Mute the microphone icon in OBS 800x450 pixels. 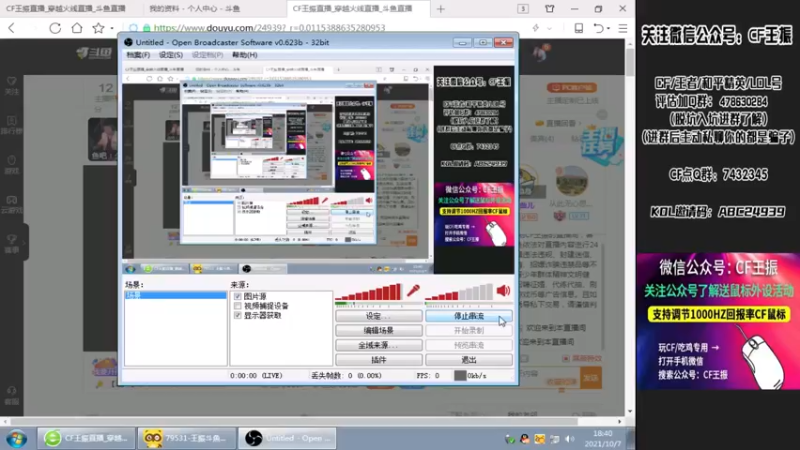click(413, 291)
